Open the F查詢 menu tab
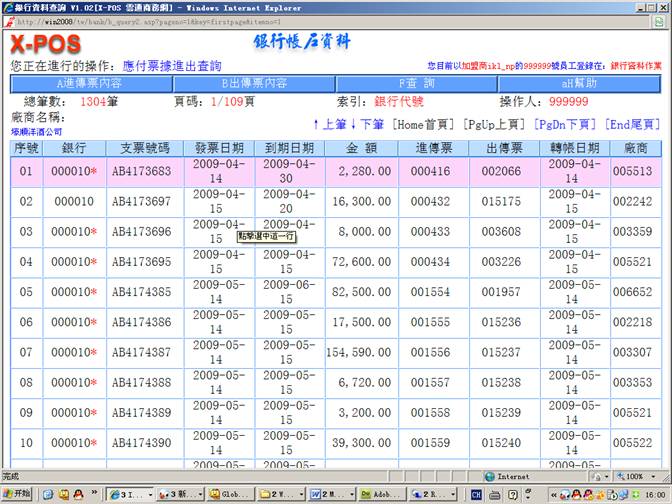This screenshot has height=504, width=672. (x=416, y=83)
